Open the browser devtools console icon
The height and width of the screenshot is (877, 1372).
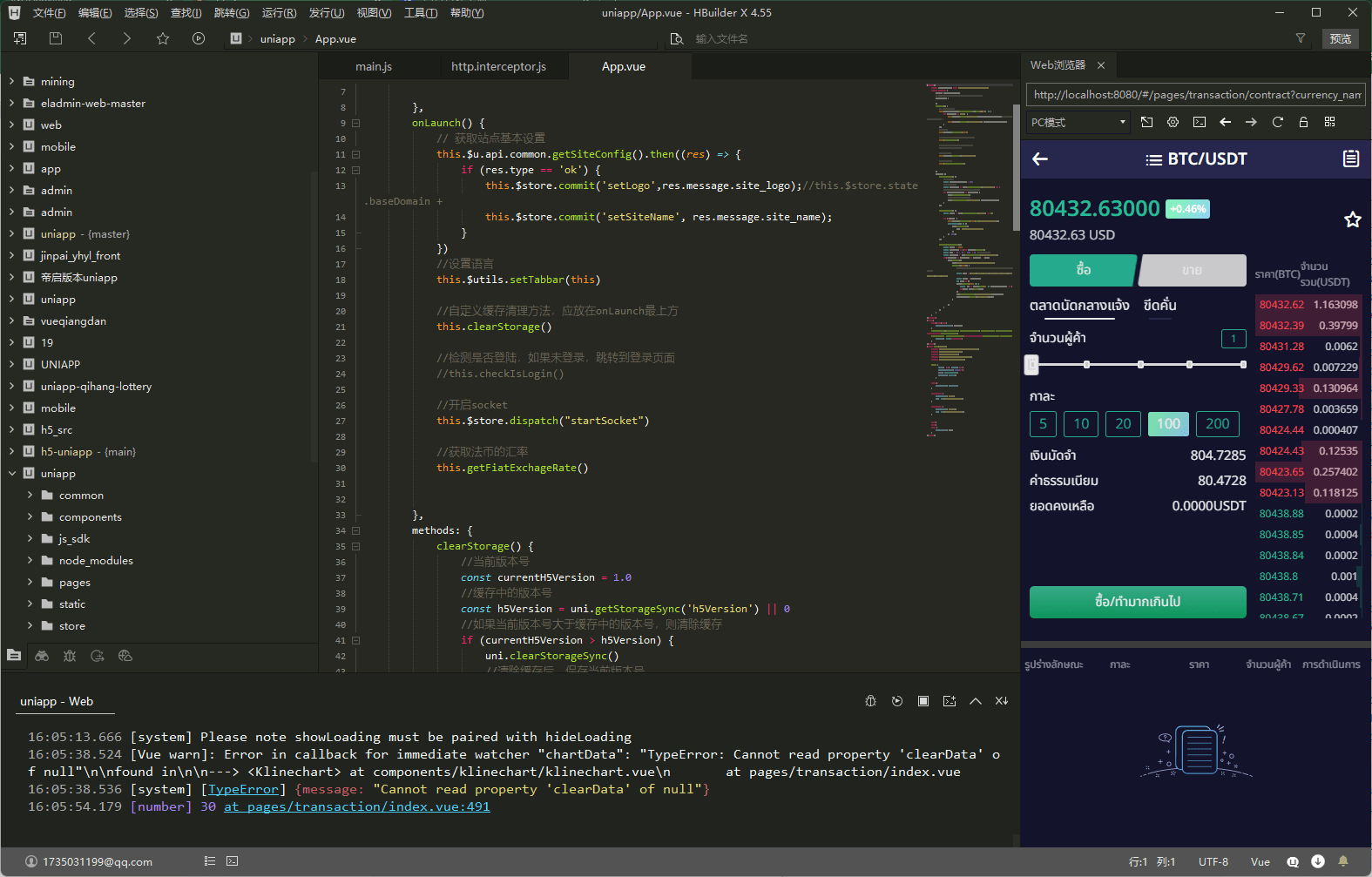pyautogui.click(x=1200, y=122)
